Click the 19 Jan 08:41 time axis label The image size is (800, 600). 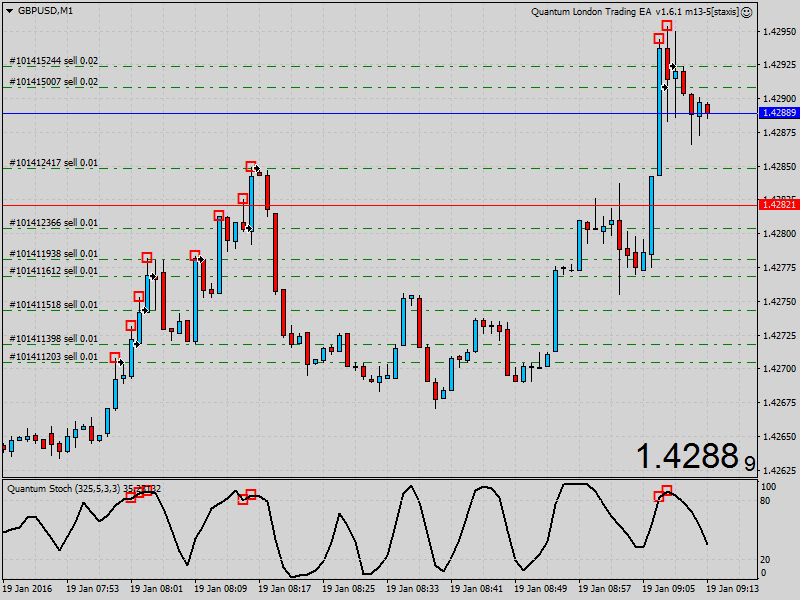(x=477, y=589)
